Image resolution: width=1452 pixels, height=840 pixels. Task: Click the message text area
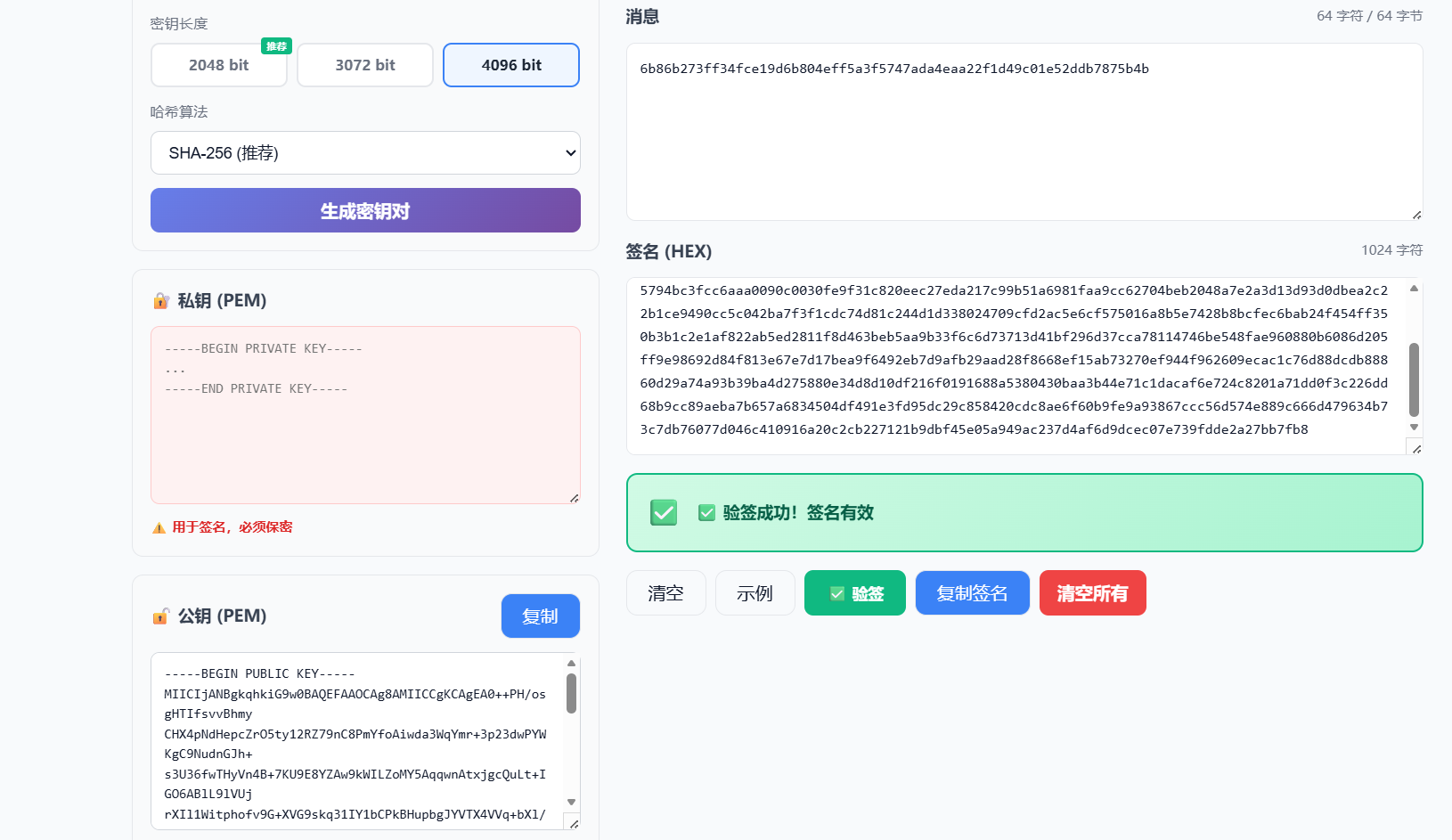tap(1024, 132)
